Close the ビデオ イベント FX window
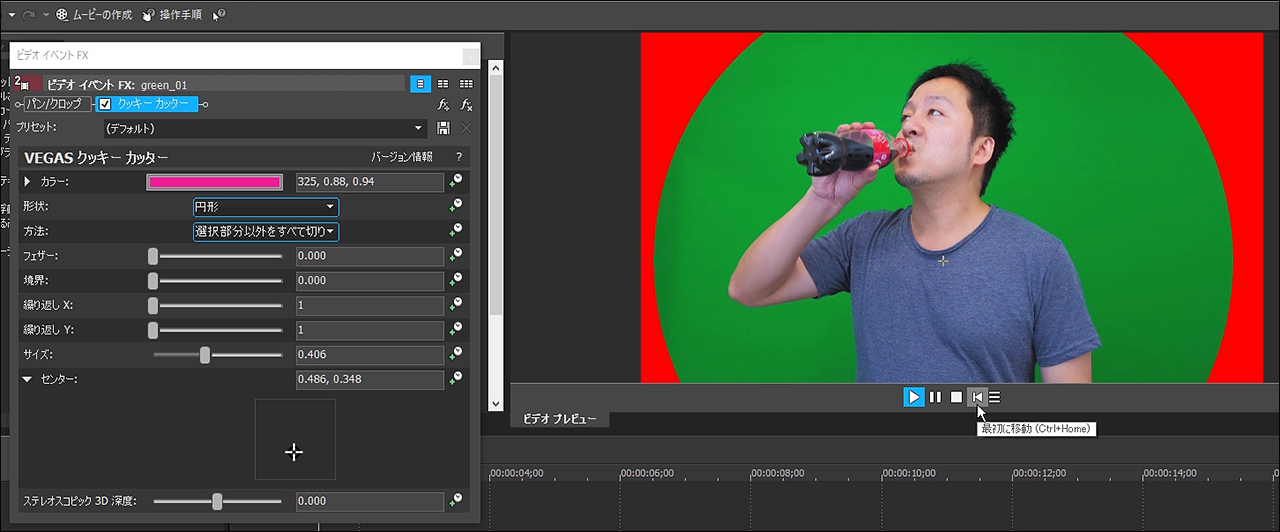This screenshot has height=532, width=1280. 470,56
